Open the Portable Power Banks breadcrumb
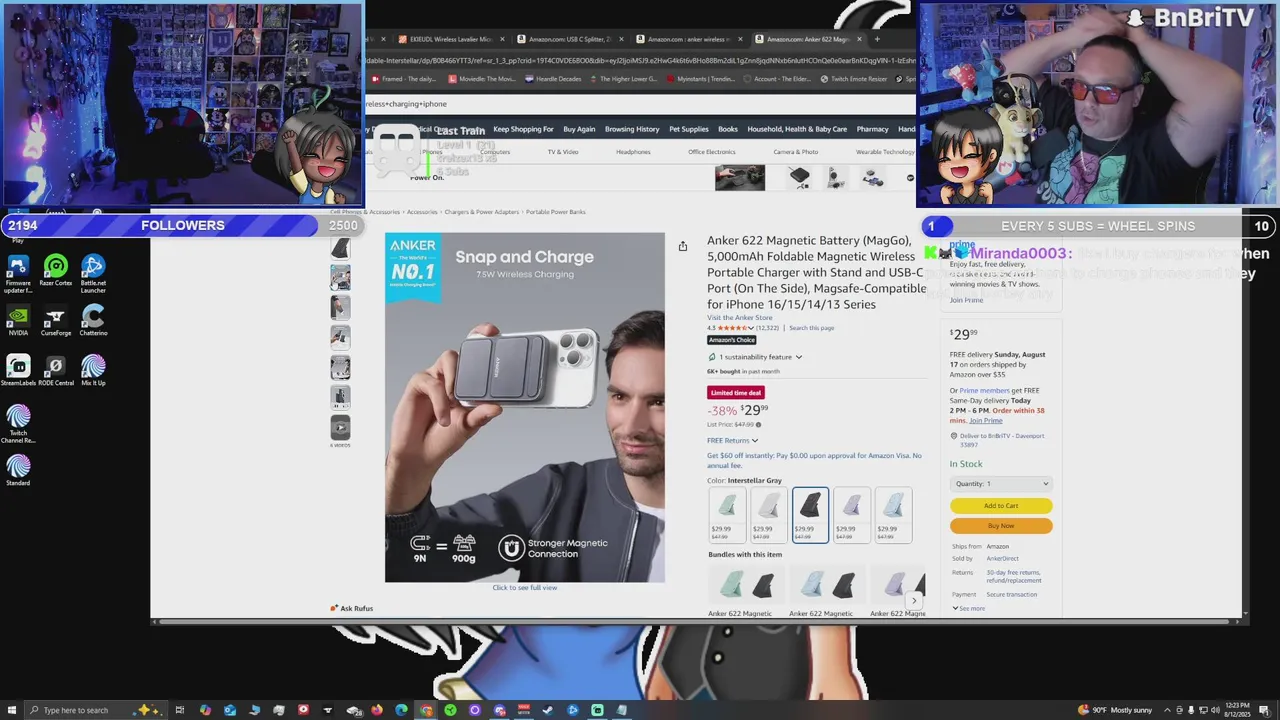Image resolution: width=1280 pixels, height=720 pixels. click(556, 212)
